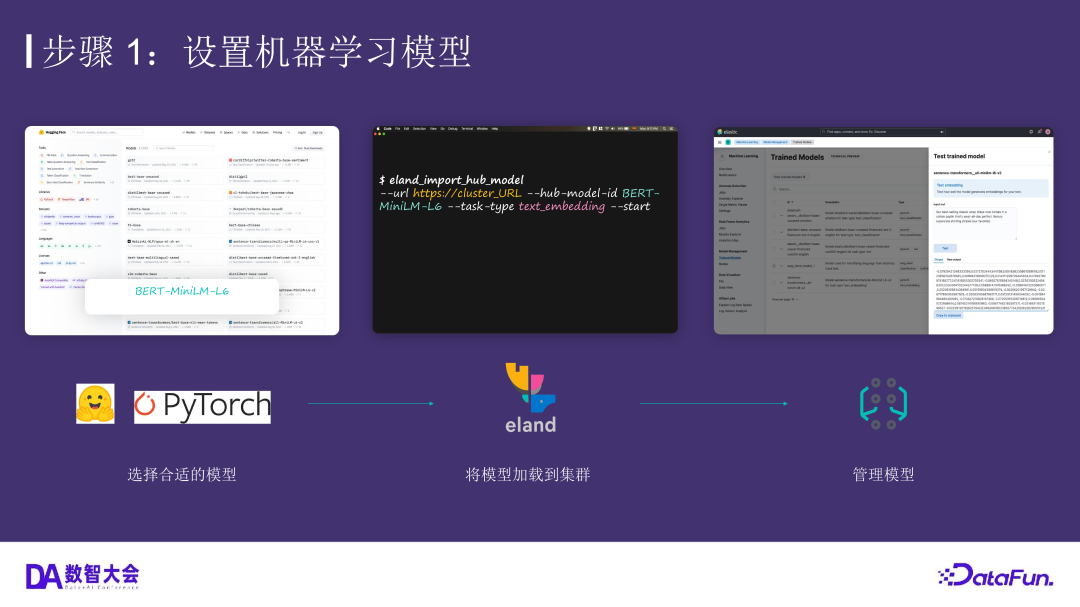Click inside the Input text field
This screenshot has height=607, width=1080.
[x=974, y=223]
